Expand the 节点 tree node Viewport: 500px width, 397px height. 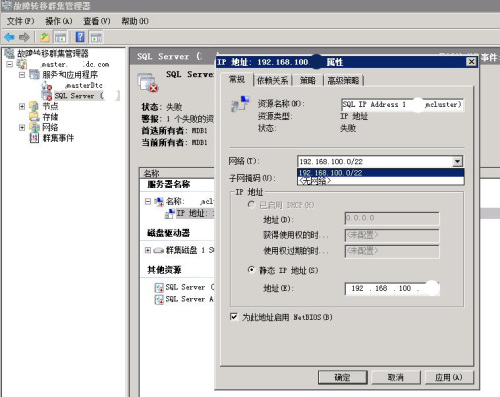tap(22, 106)
